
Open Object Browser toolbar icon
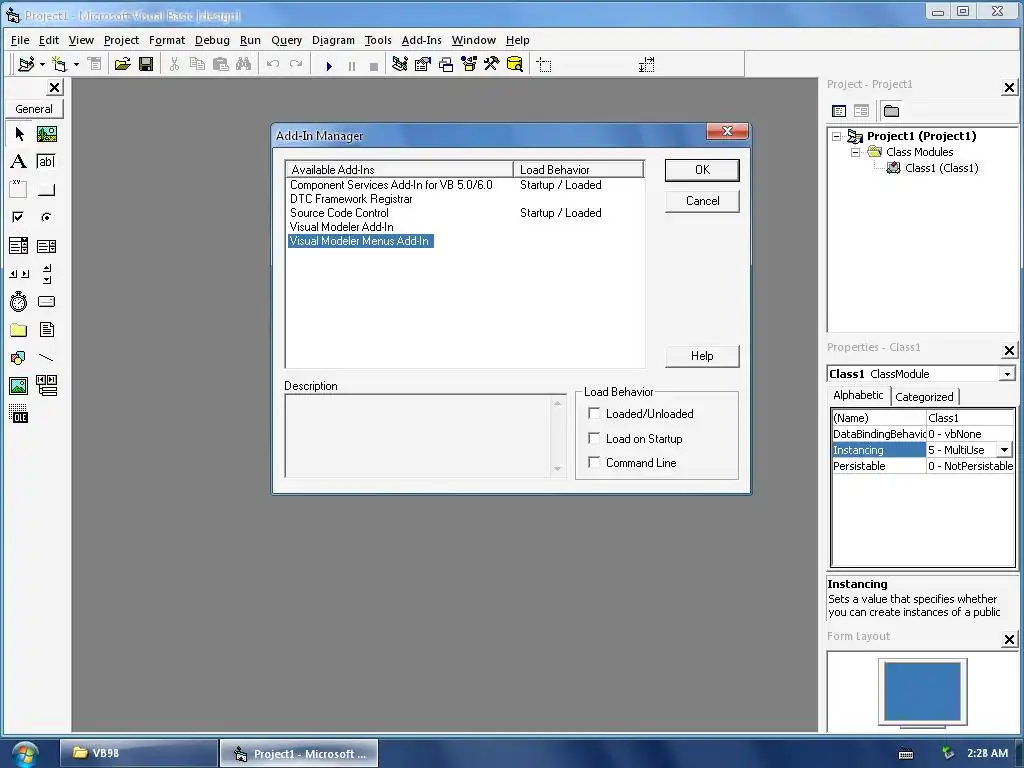click(469, 64)
